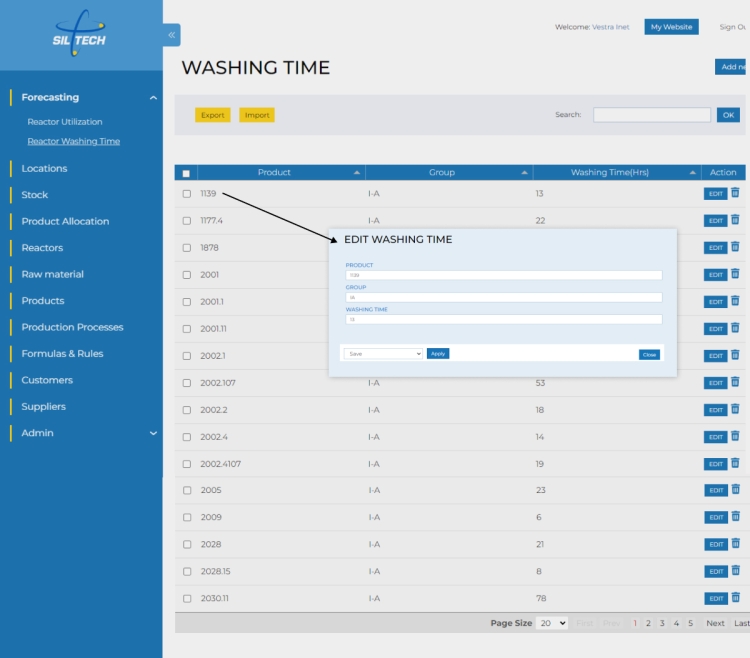Open the Page Size dropdown
The height and width of the screenshot is (658, 750).
coord(552,623)
